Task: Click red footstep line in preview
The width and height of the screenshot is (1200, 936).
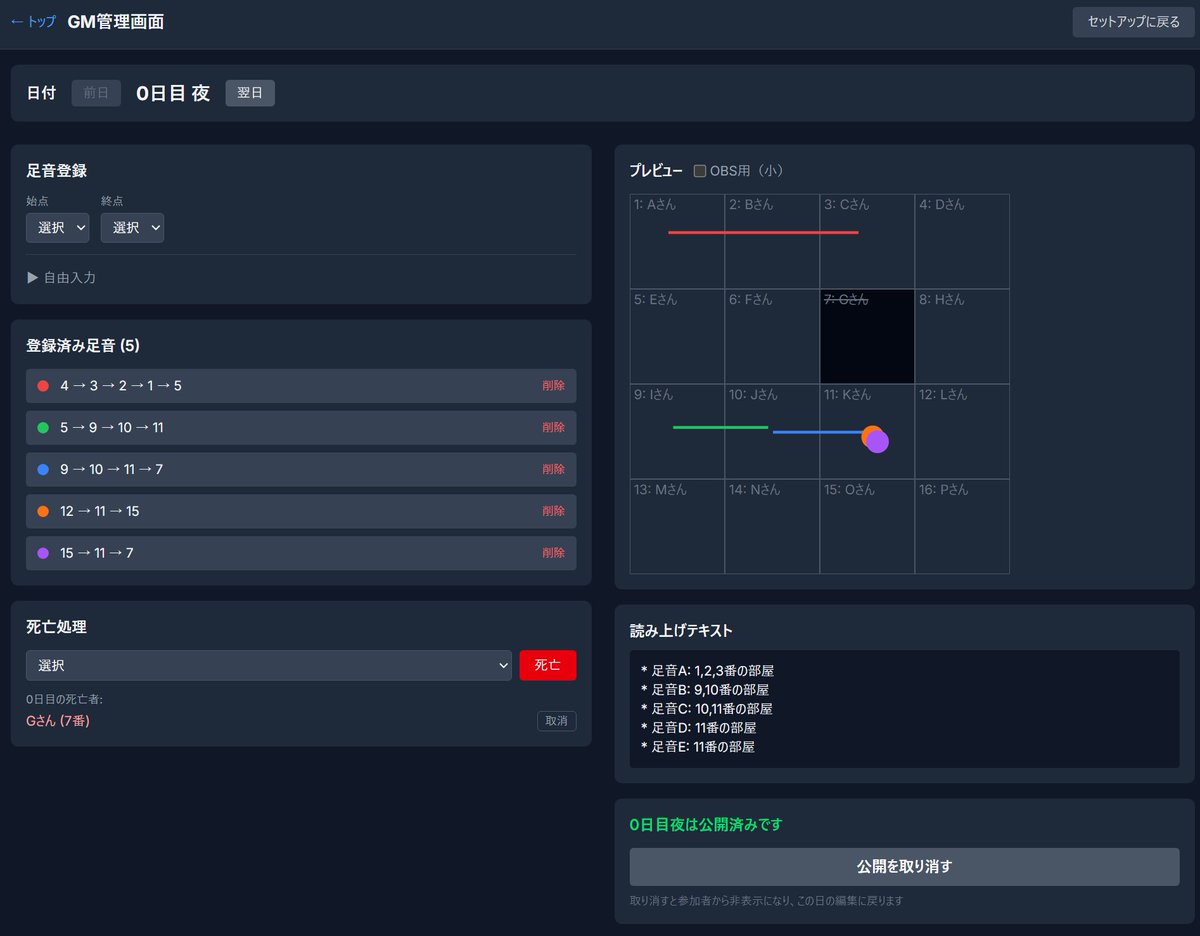Action: 763,232
